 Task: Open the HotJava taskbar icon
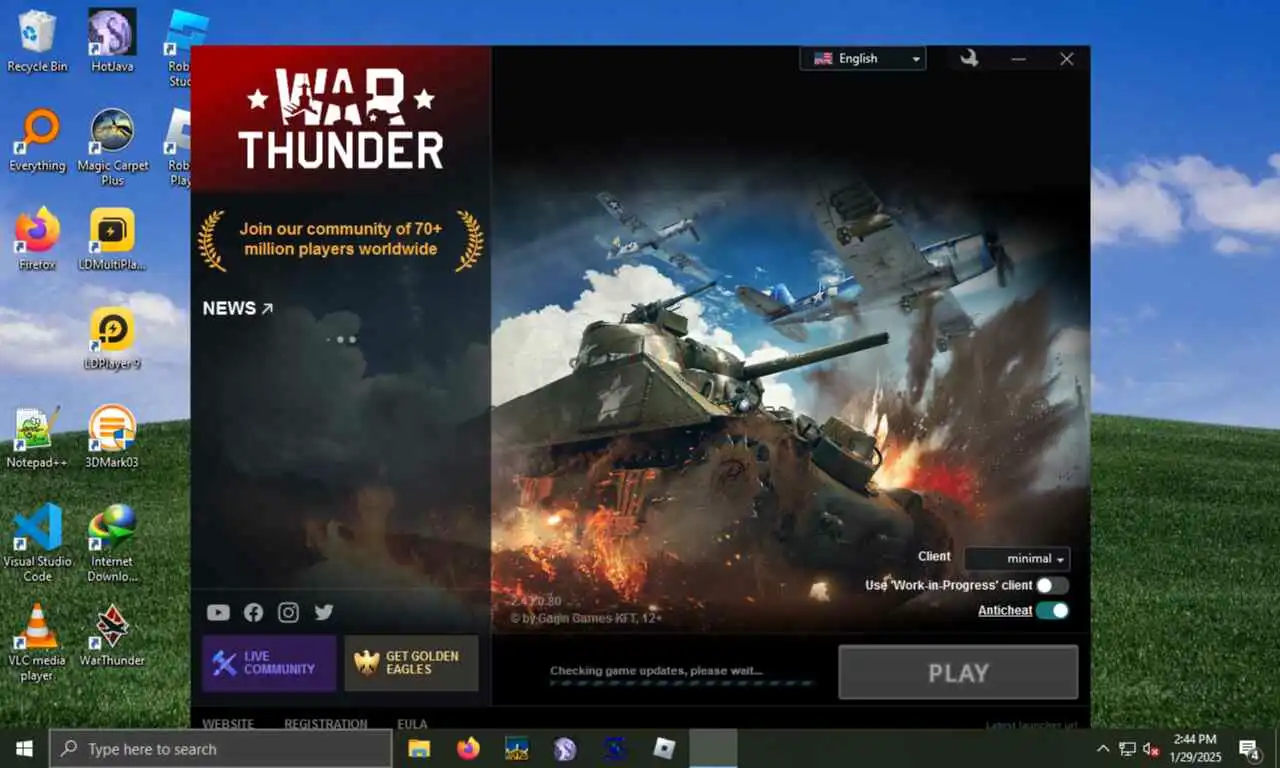point(565,748)
